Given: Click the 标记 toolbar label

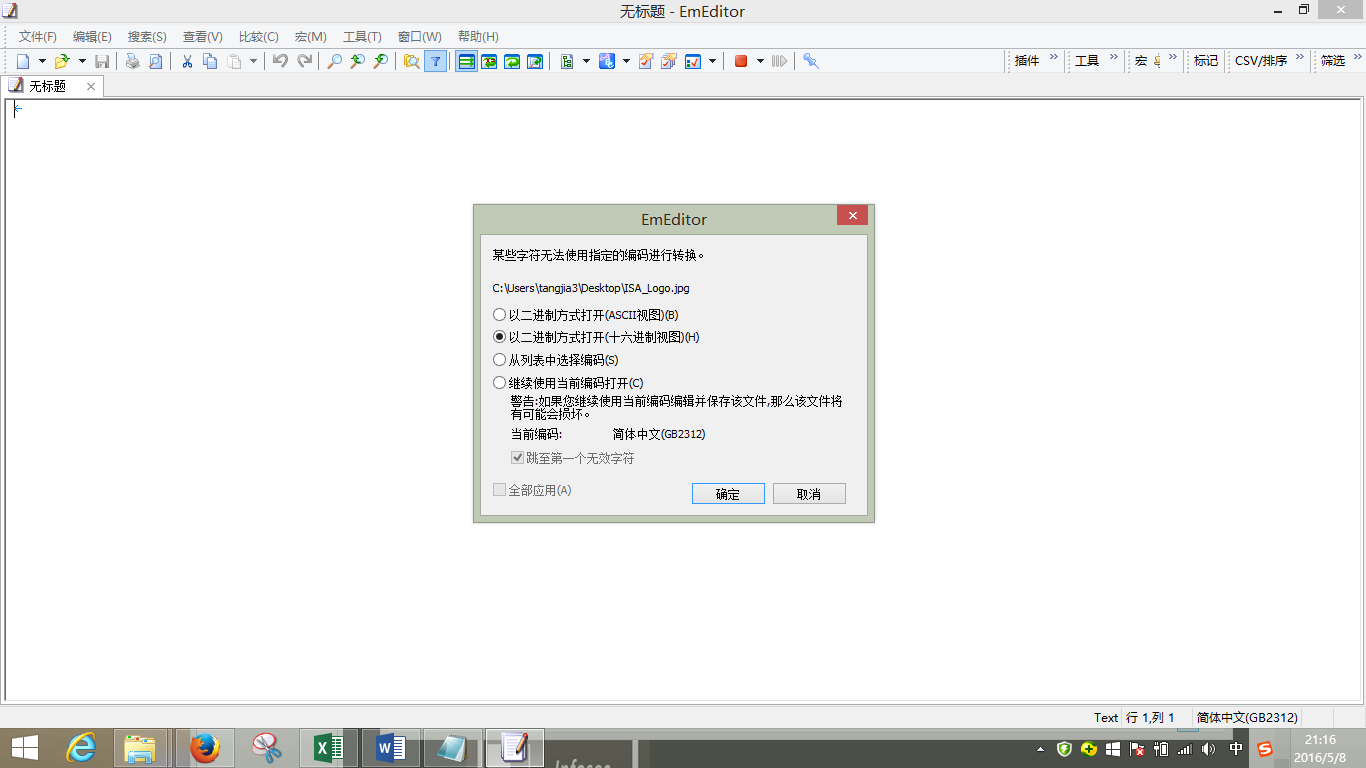Looking at the screenshot, I should coord(1206,61).
